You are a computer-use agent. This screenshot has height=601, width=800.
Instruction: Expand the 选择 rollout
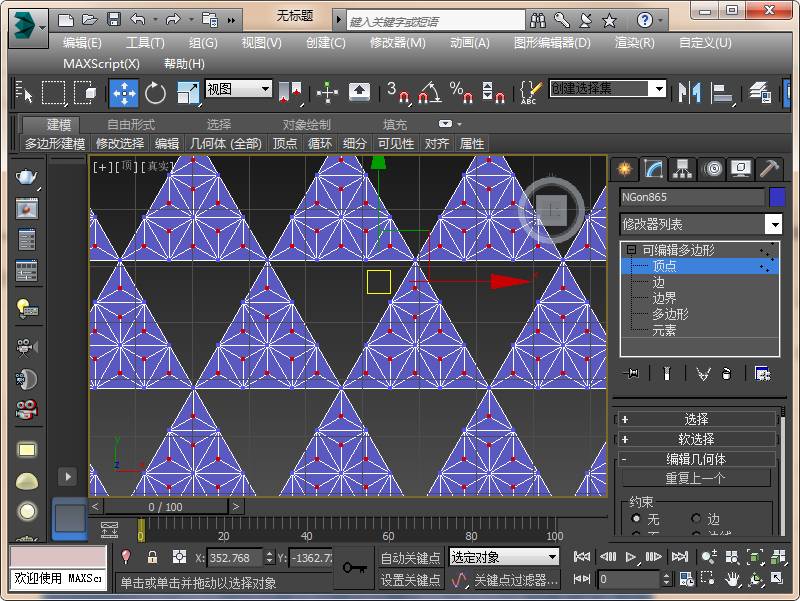pos(696,419)
